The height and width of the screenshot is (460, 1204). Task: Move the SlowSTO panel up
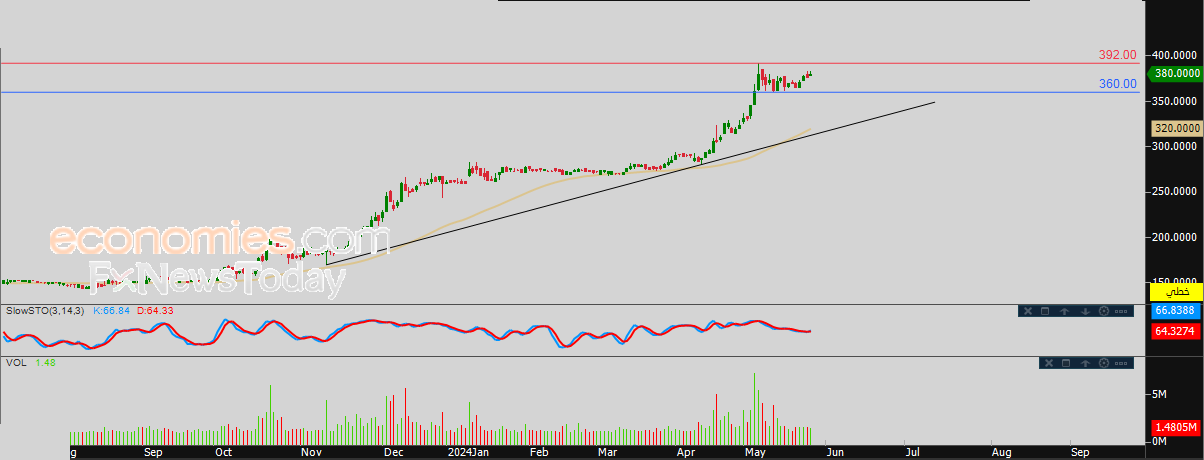coord(1064,311)
